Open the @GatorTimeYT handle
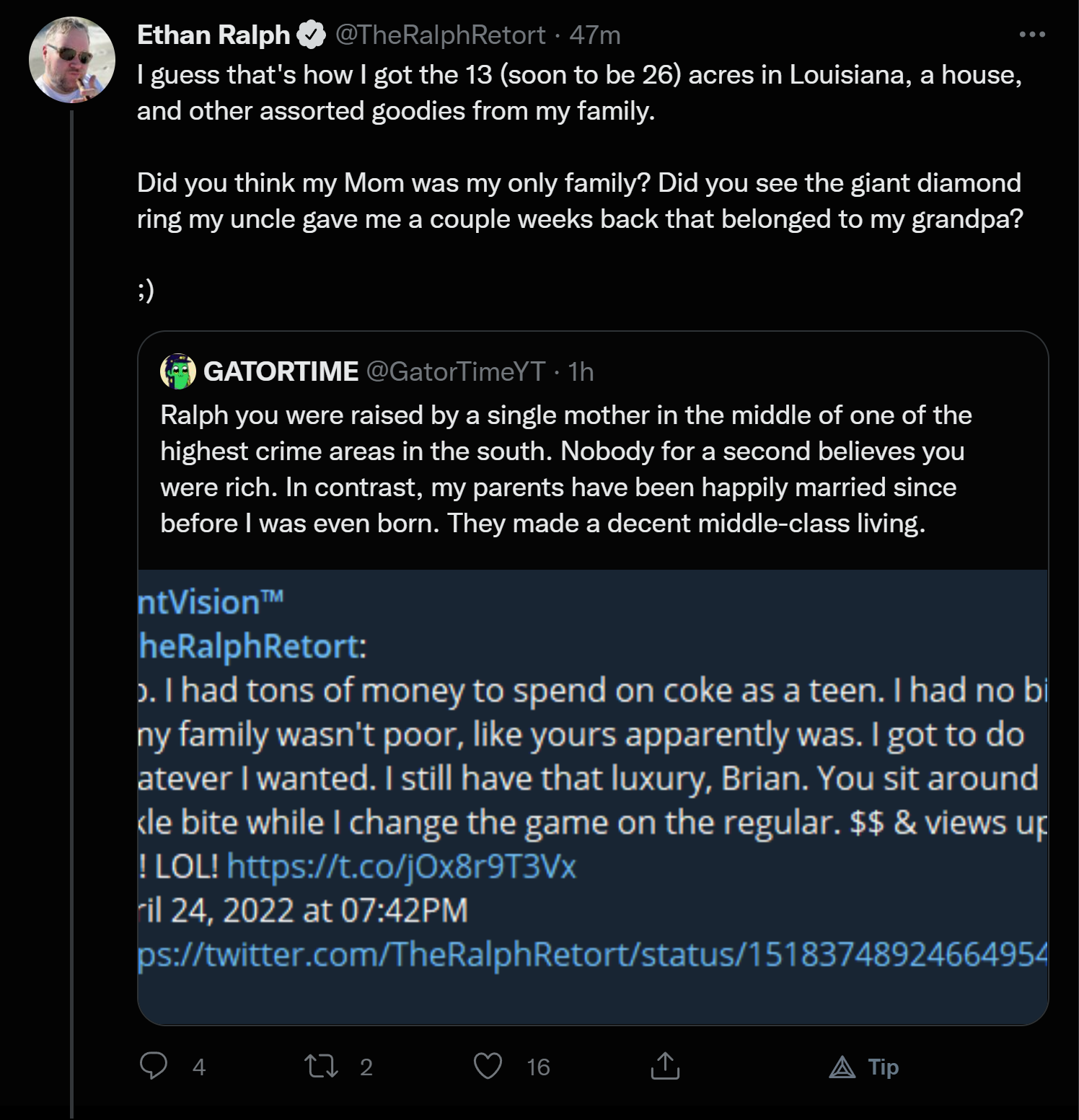 pyautogui.click(x=456, y=371)
